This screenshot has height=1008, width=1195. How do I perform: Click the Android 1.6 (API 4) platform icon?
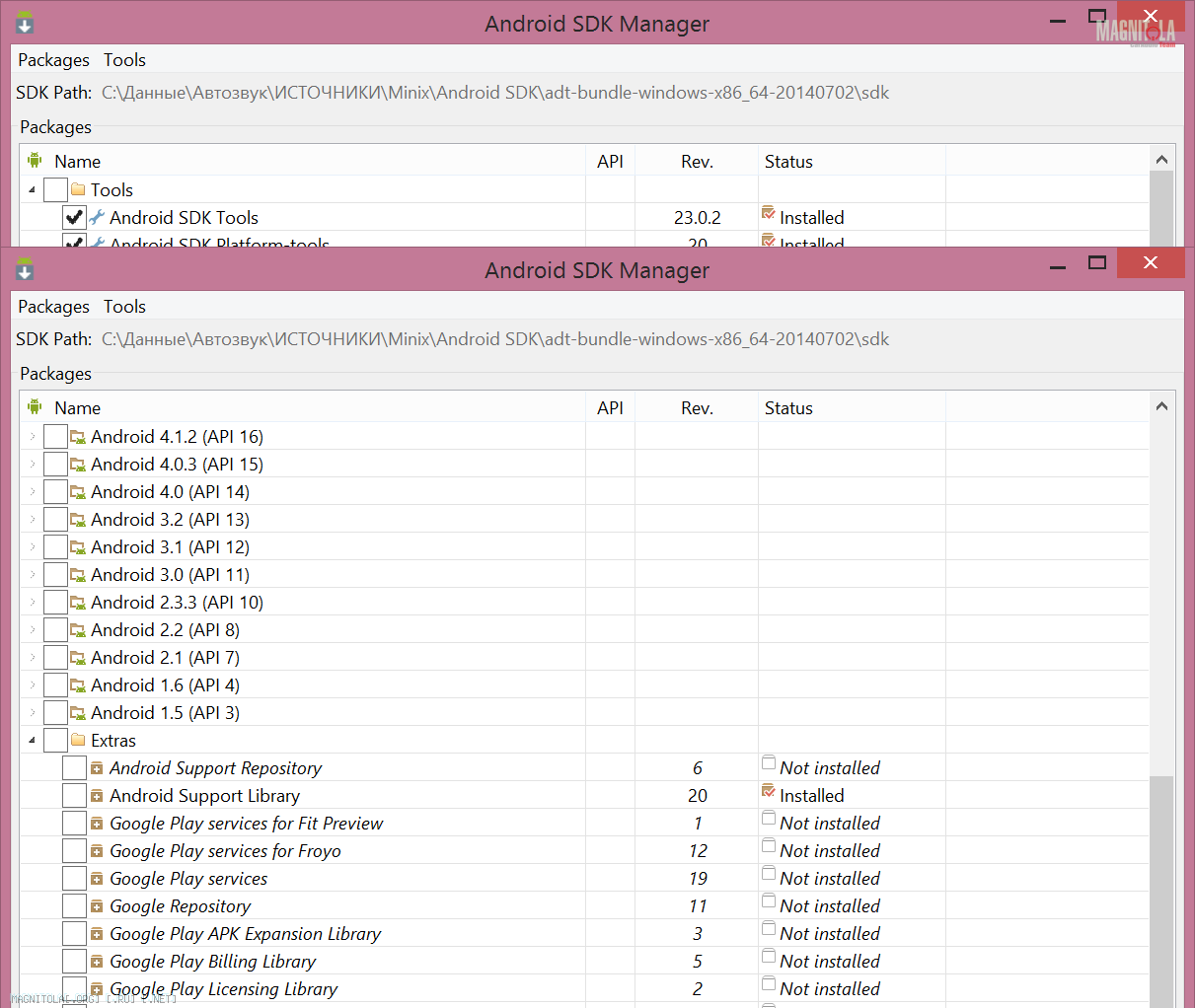coord(78,685)
